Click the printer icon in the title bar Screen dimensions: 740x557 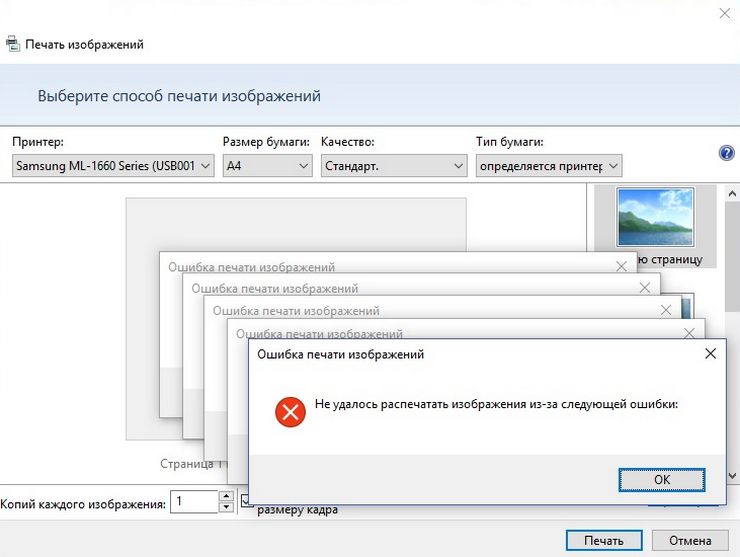[12, 44]
